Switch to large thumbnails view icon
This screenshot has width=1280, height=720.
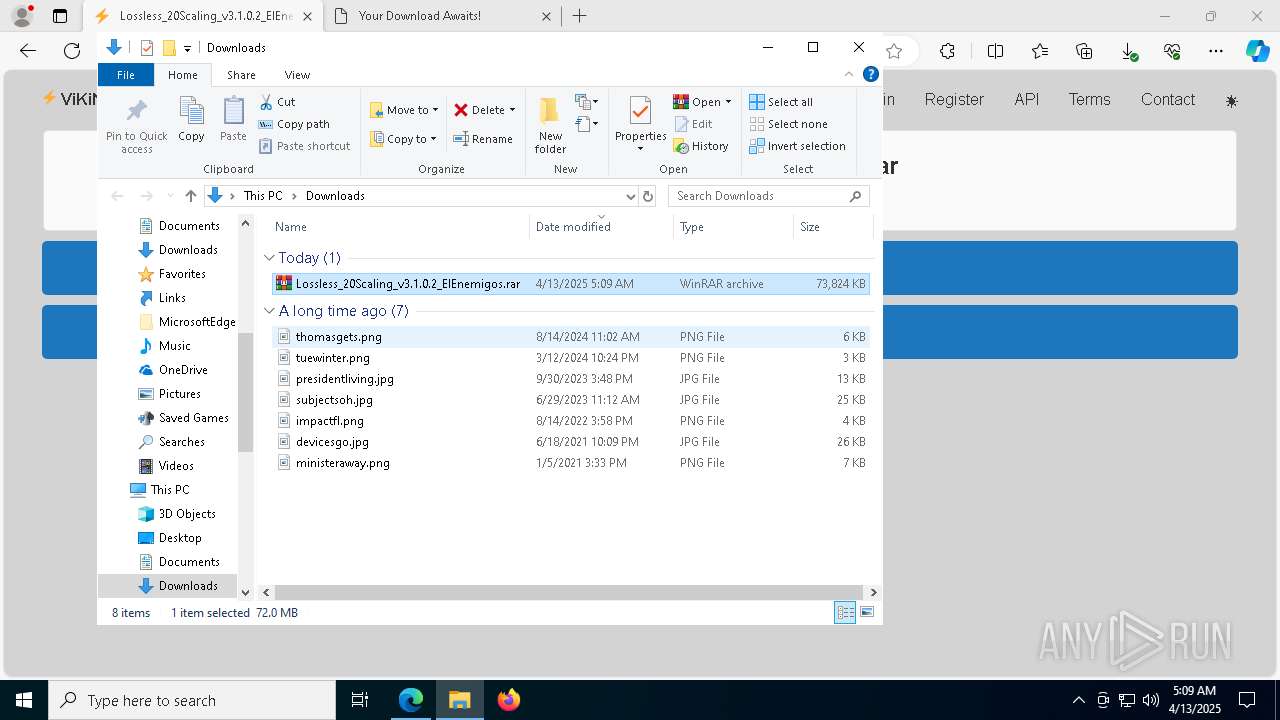coord(867,613)
